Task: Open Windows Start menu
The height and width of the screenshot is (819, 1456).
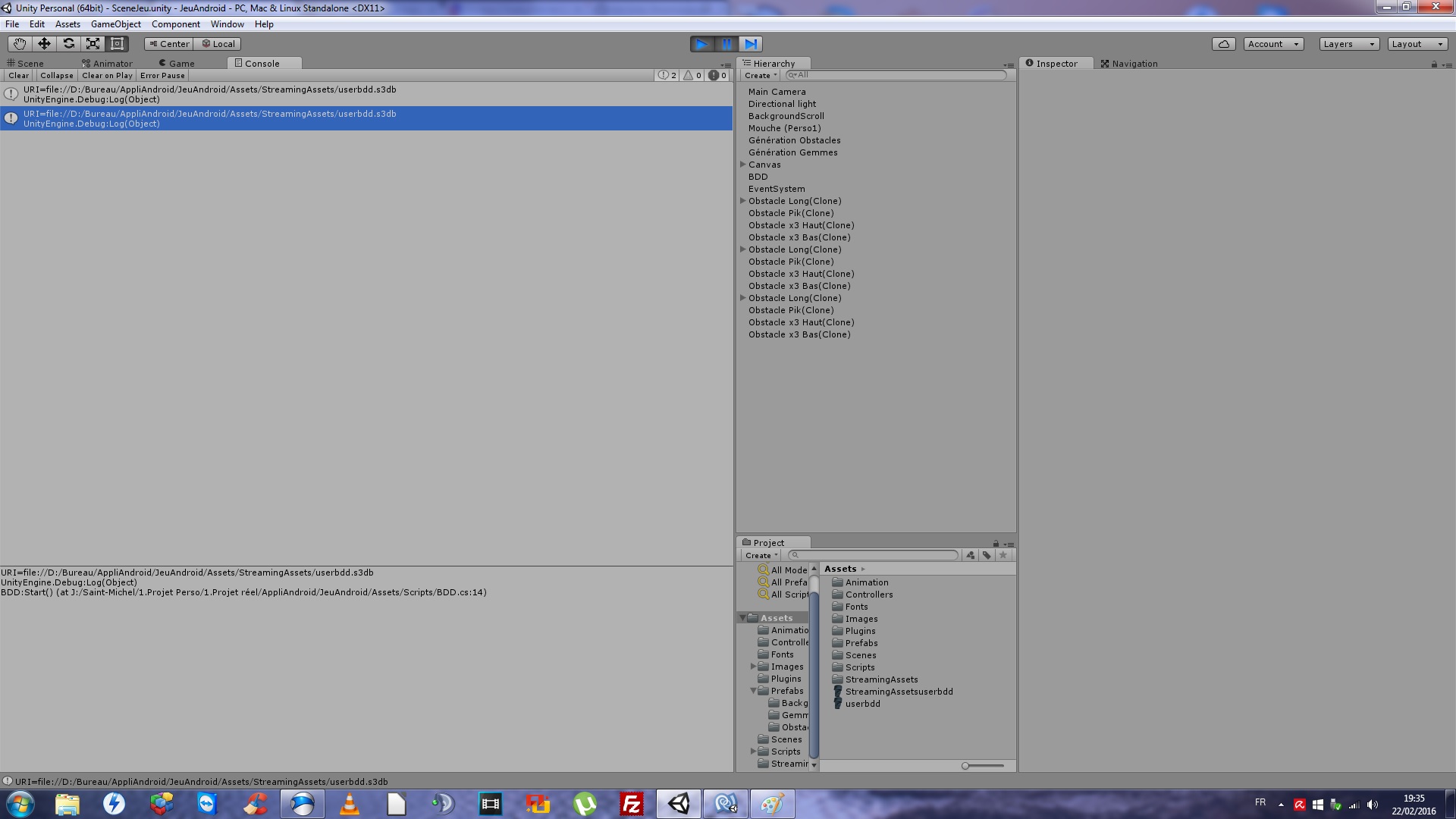Action: click(20, 804)
